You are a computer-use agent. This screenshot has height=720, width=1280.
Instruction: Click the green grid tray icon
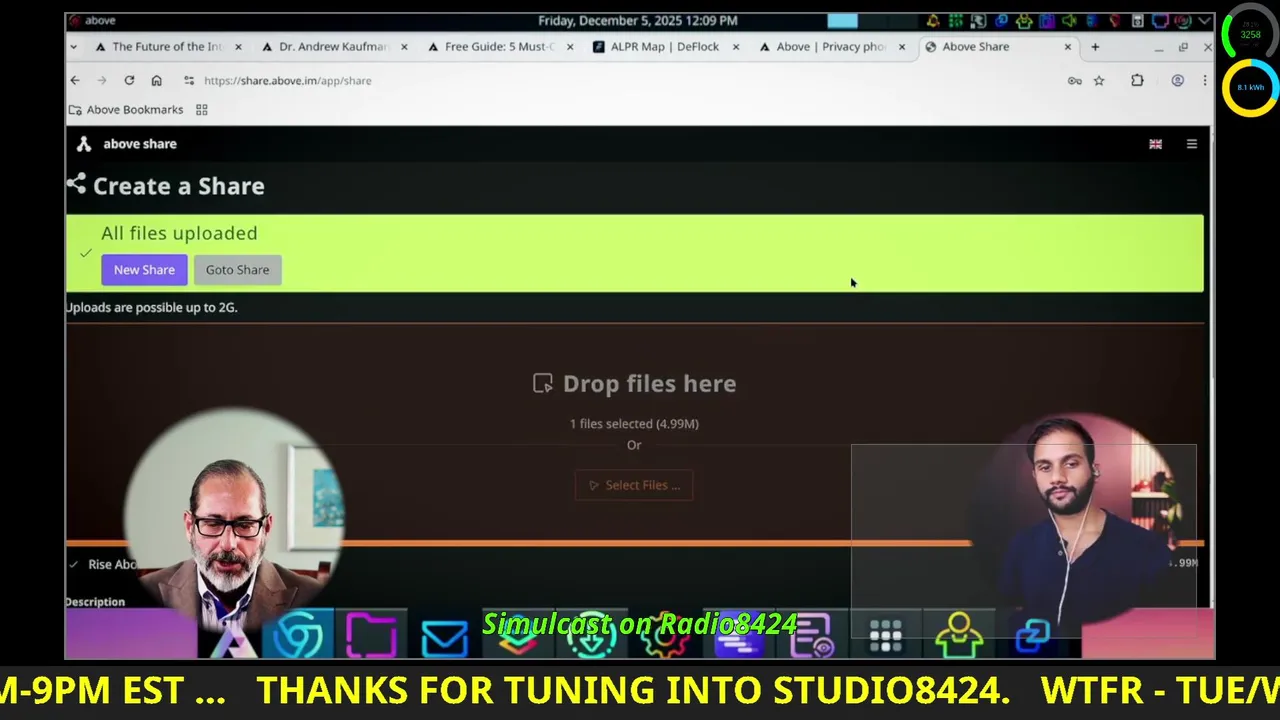956,21
